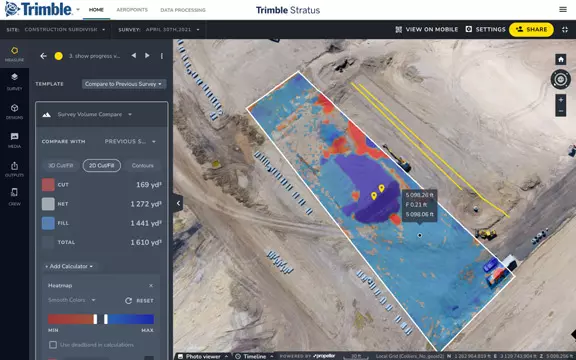Click the measurement name '3. show progress v...'
This screenshot has height=360, width=576.
[94, 56]
